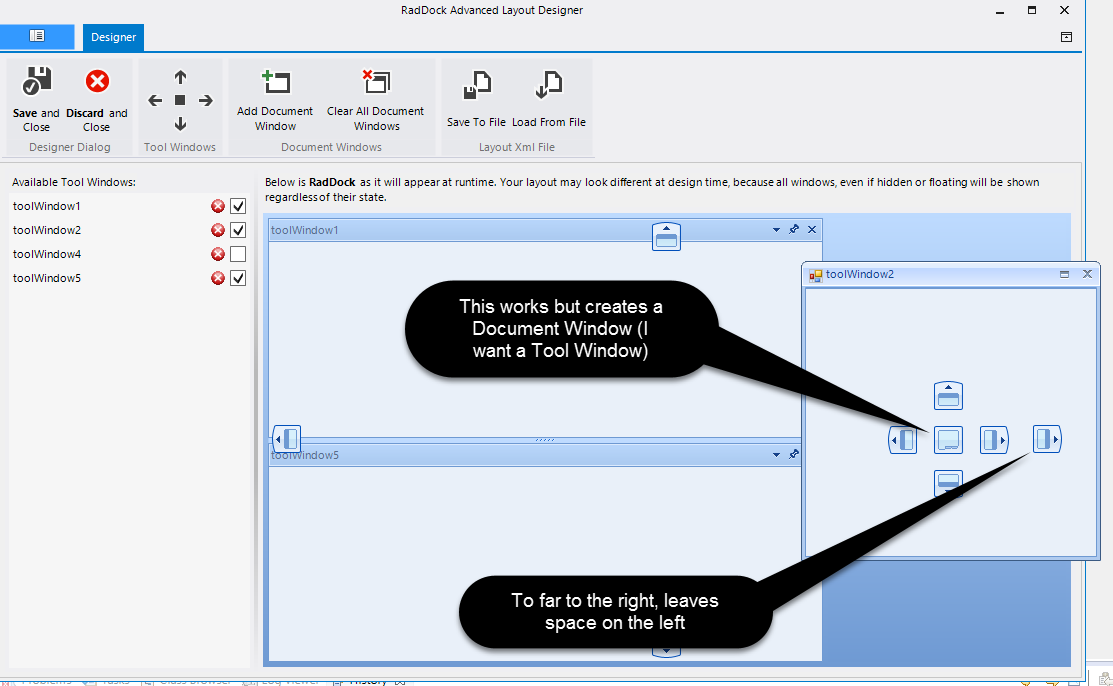Maximize the Layout Designer window
This screenshot has width=1113, height=686.
(x=1032, y=10)
